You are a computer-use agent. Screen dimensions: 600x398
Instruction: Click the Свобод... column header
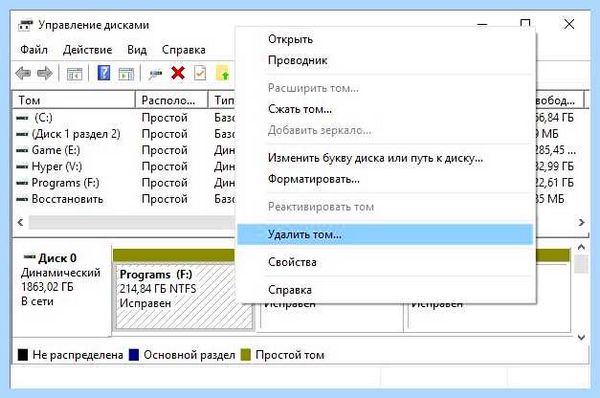point(559,100)
